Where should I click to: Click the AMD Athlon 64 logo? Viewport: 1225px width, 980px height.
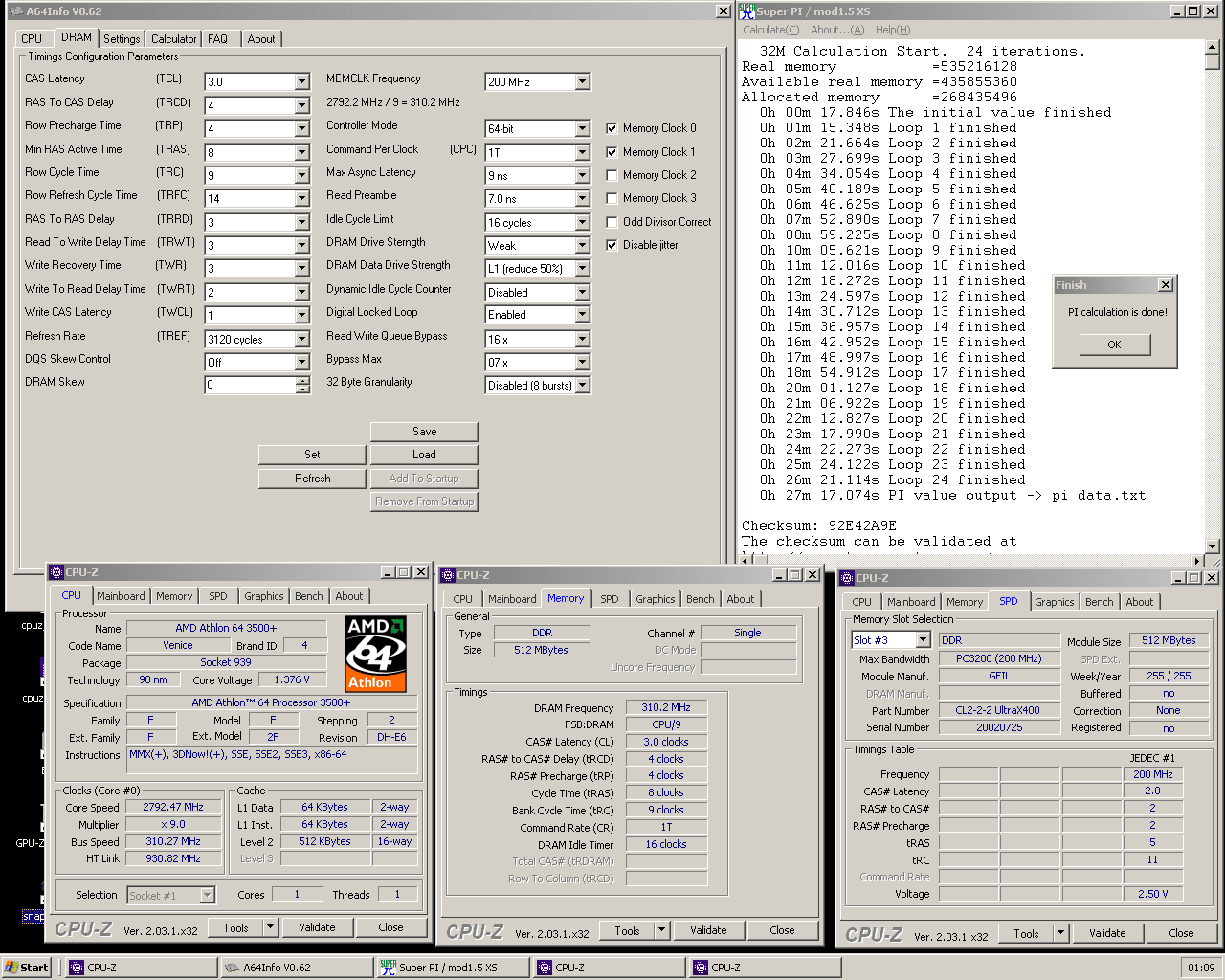coord(375,654)
